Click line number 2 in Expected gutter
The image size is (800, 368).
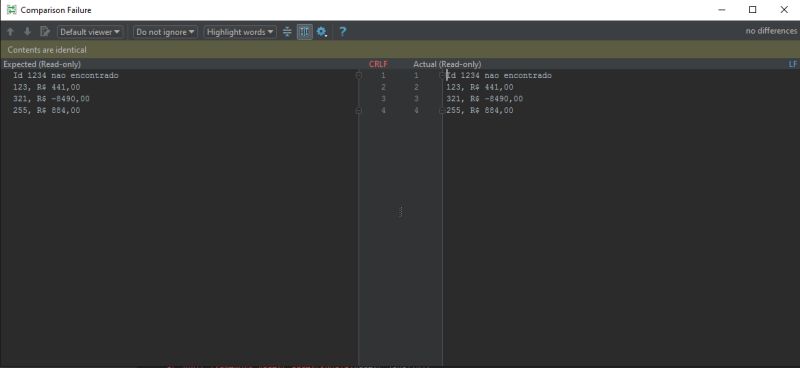pyautogui.click(x=384, y=87)
